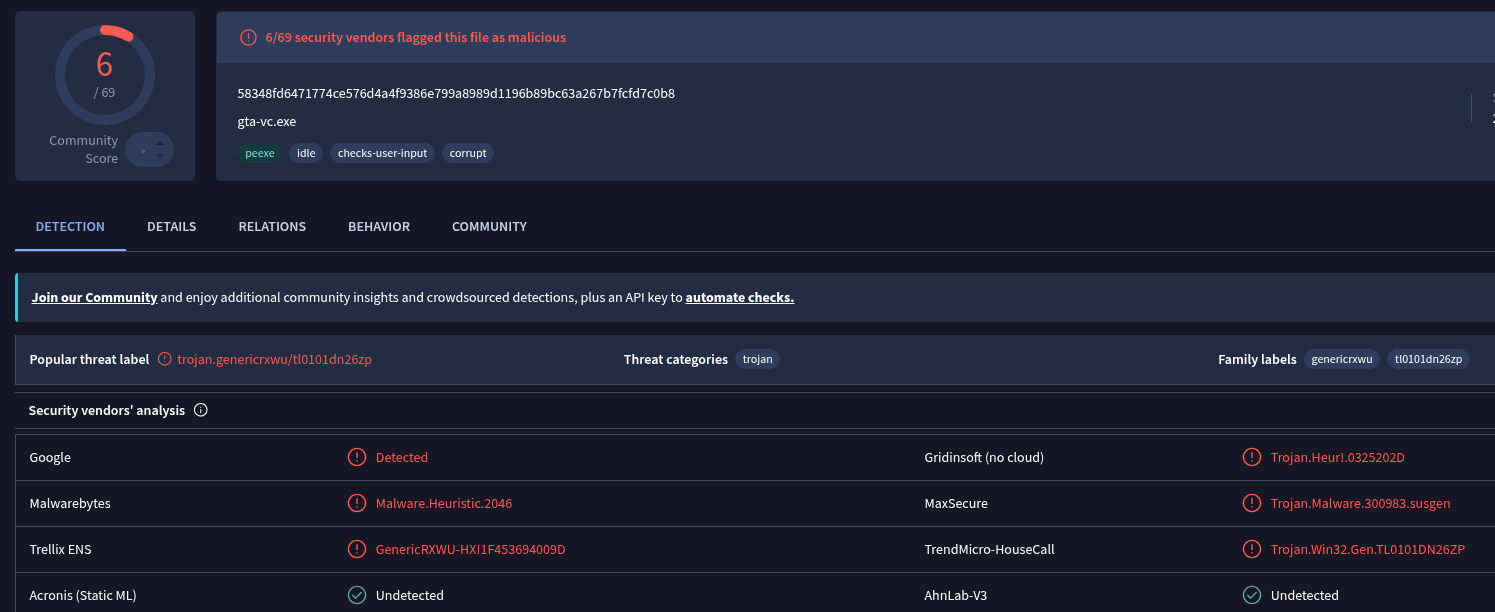Click the Malware.Heuristic.2046 detection text
Image resolution: width=1495 pixels, height=612 pixels.
point(444,503)
